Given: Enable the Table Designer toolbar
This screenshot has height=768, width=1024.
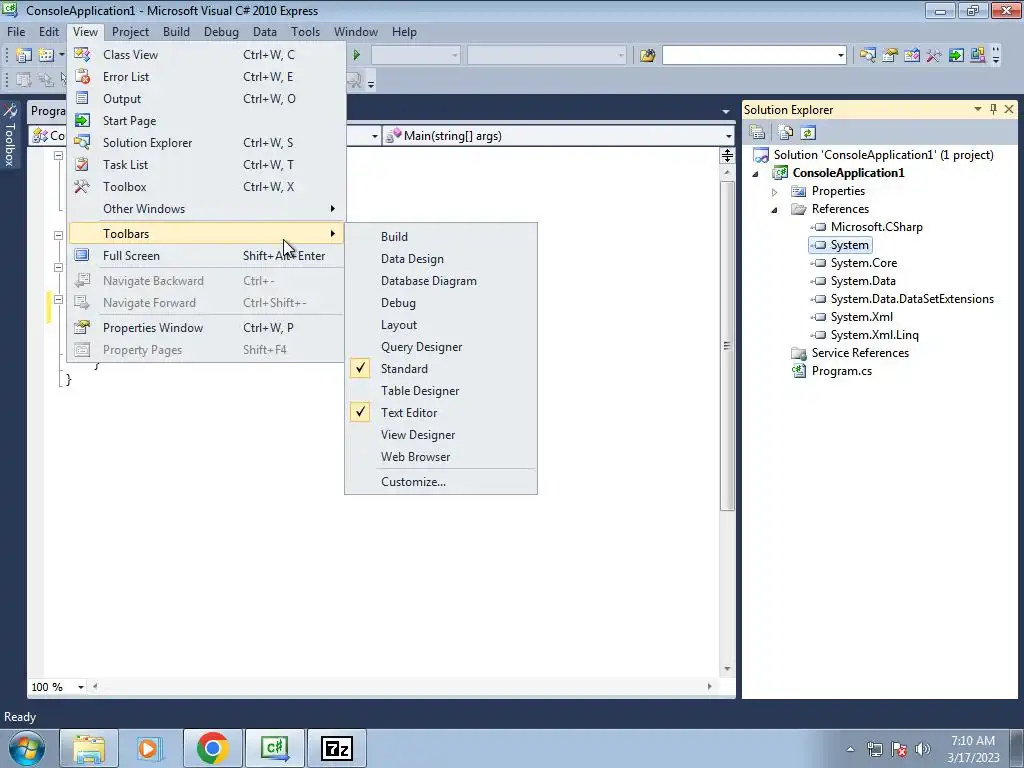Looking at the screenshot, I should pyautogui.click(x=441, y=391).
